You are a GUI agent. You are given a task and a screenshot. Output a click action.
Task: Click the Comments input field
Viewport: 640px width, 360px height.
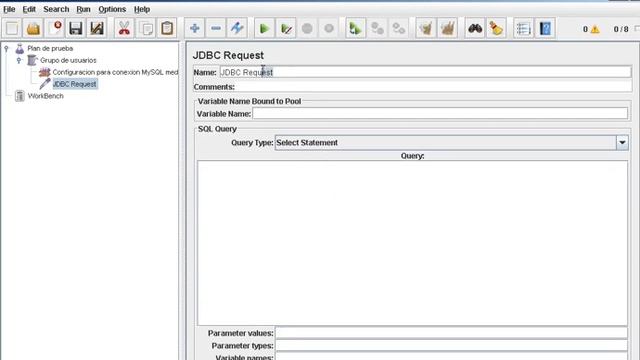pyautogui.click(x=433, y=87)
